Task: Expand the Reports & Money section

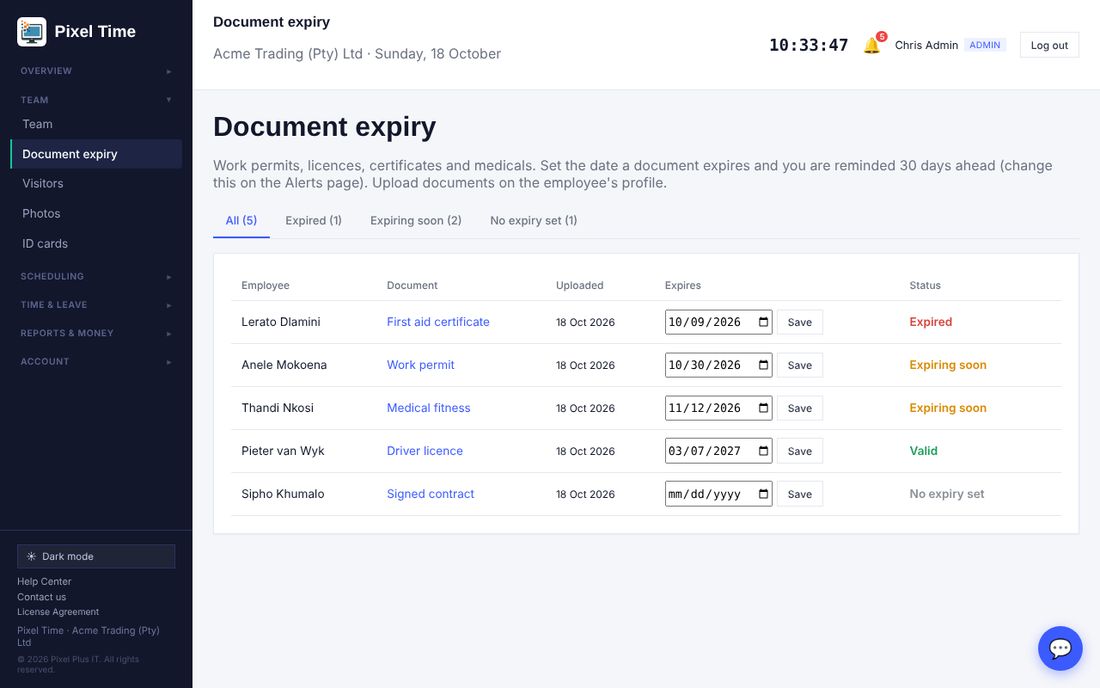Action: [96, 333]
